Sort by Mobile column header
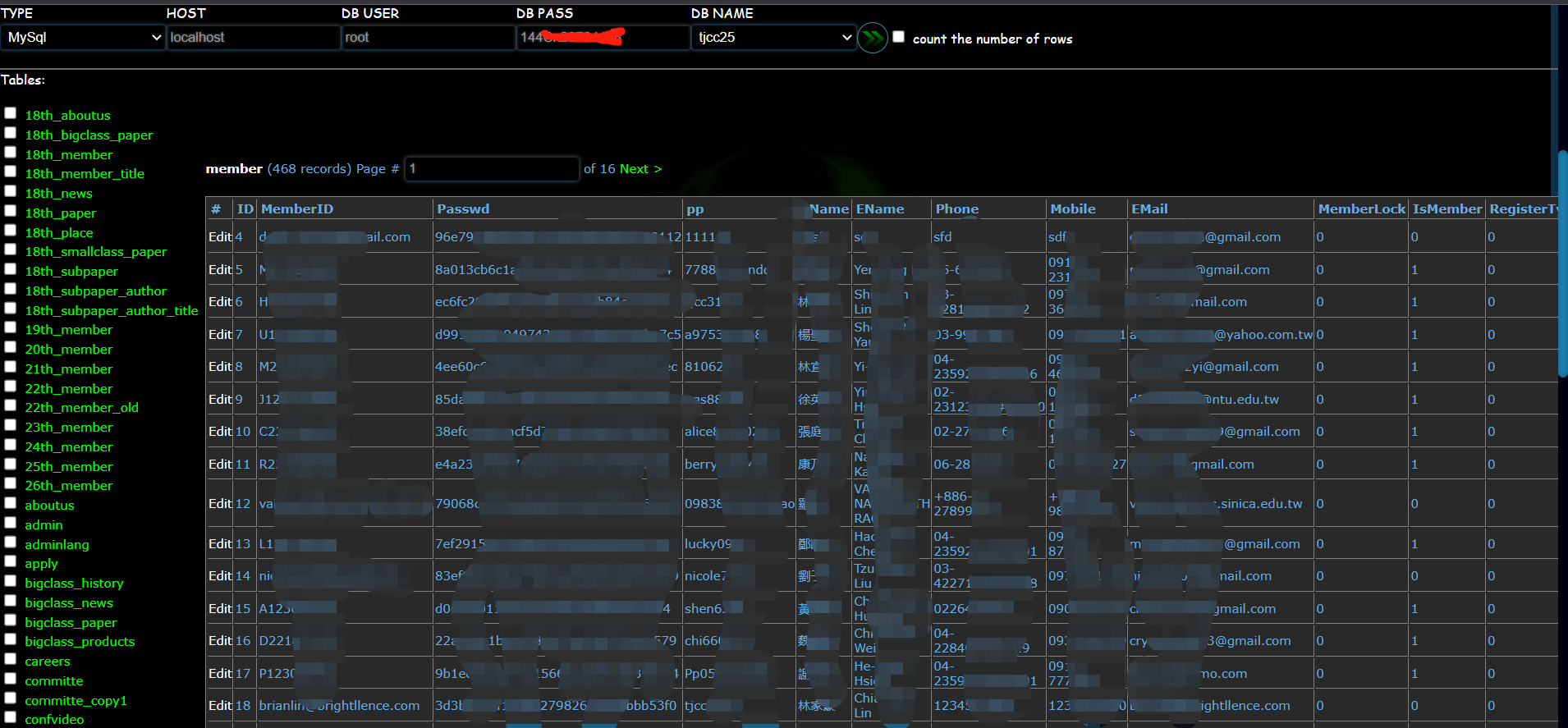This screenshot has width=1568, height=728. (1073, 208)
